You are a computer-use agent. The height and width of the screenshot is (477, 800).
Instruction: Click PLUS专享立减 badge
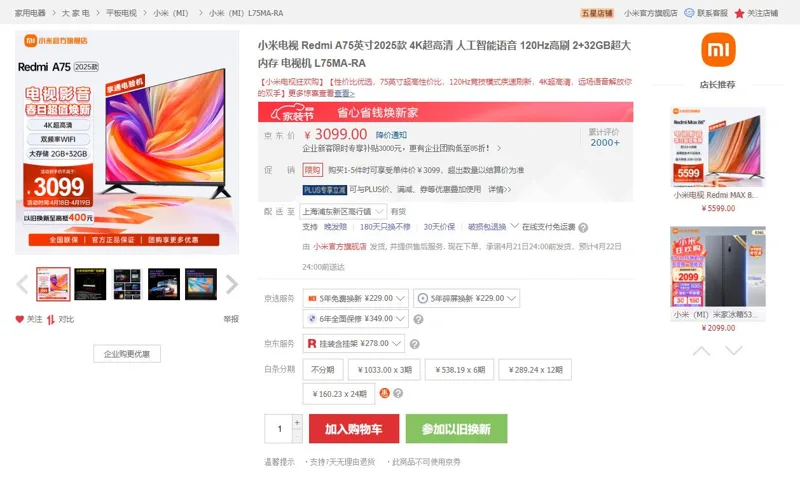[324, 190]
